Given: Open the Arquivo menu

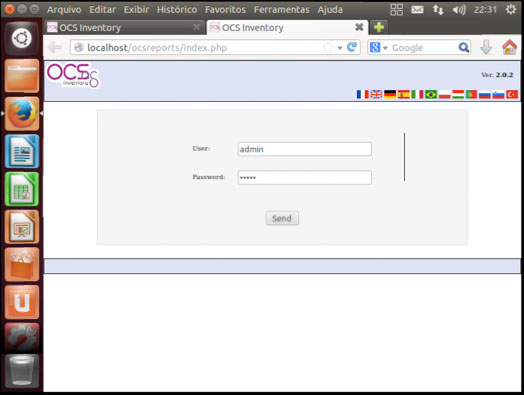Looking at the screenshot, I should [x=64, y=10].
